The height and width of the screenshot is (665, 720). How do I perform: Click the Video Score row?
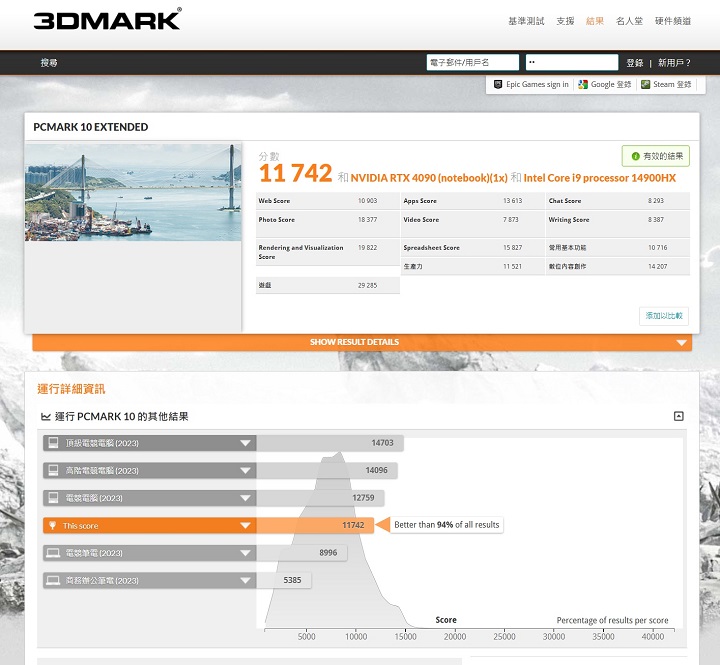click(x=472, y=224)
